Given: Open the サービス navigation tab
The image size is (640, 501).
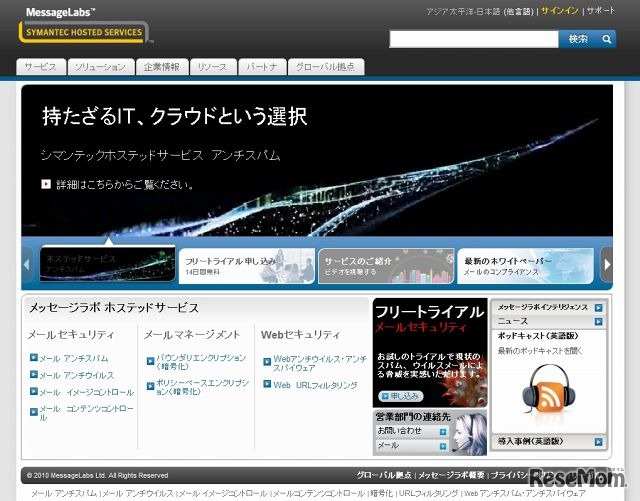Looking at the screenshot, I should point(41,67).
